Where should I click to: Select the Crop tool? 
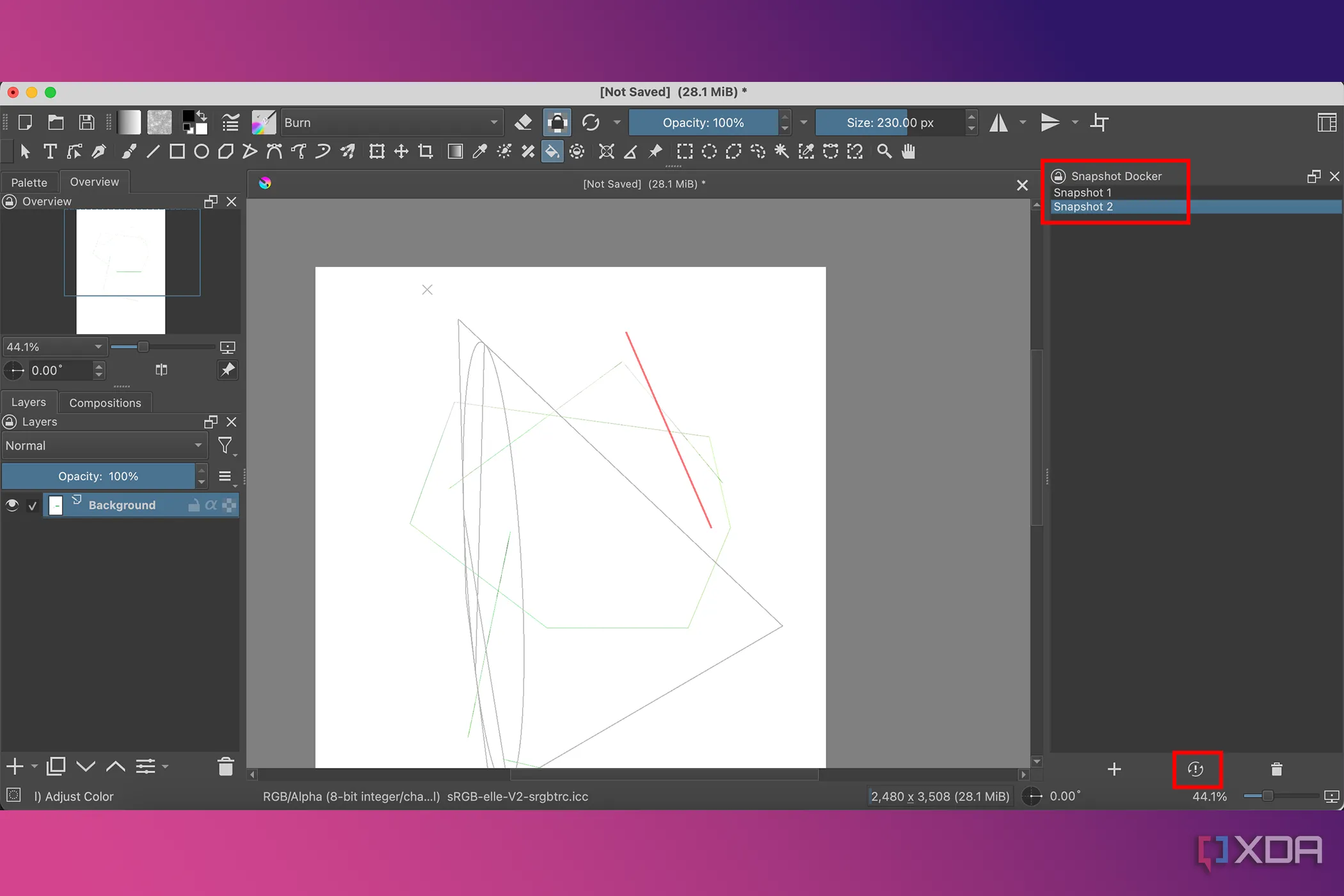coord(426,152)
